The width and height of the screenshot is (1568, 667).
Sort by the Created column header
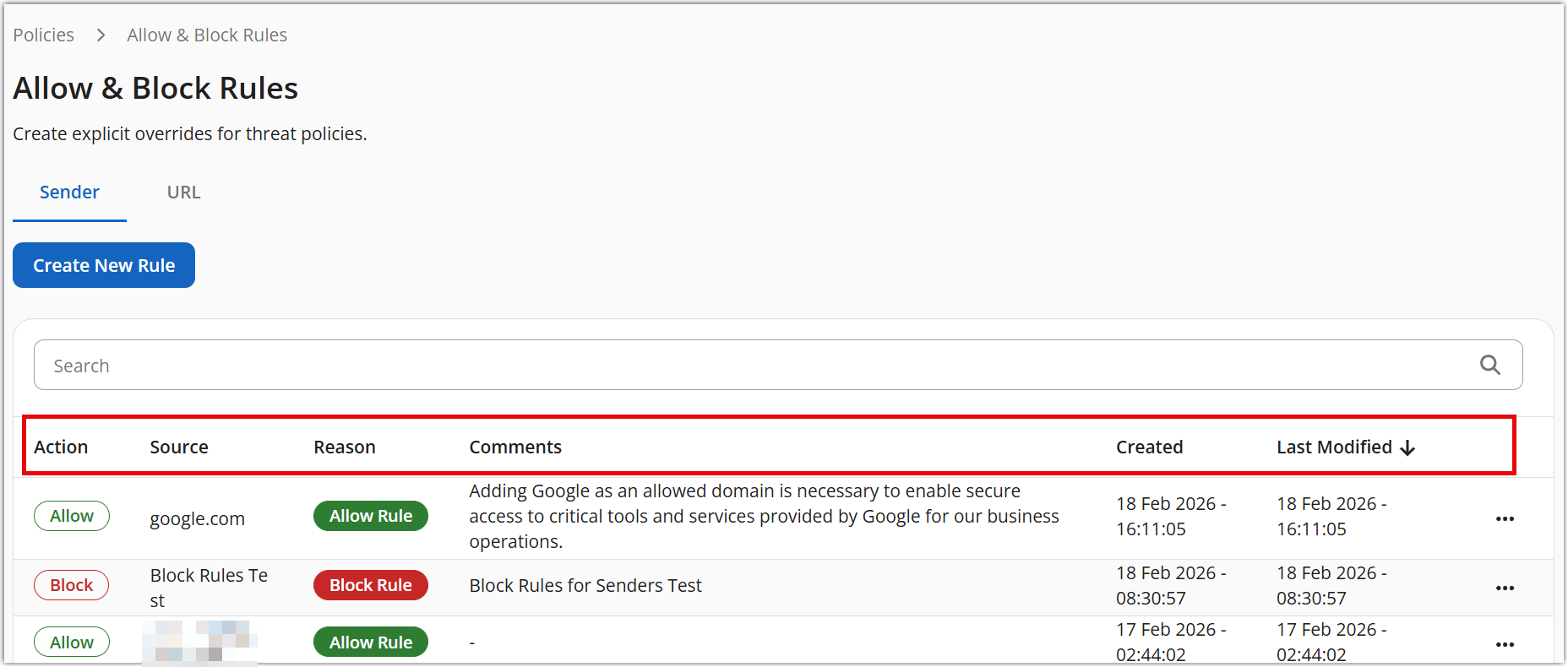(1149, 447)
